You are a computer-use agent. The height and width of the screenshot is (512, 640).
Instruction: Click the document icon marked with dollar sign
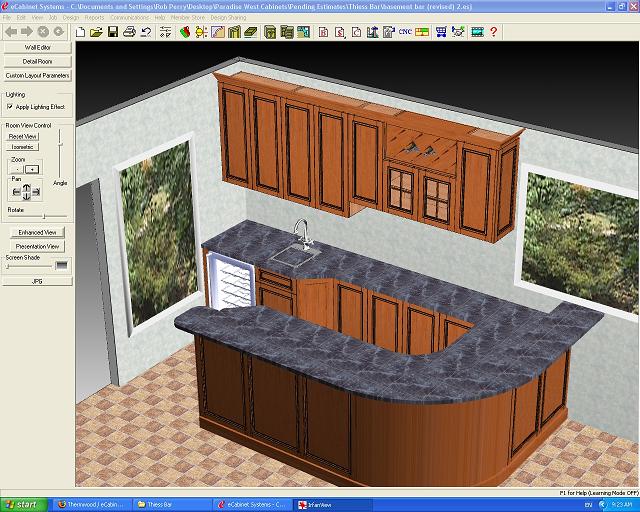[x=340, y=32]
